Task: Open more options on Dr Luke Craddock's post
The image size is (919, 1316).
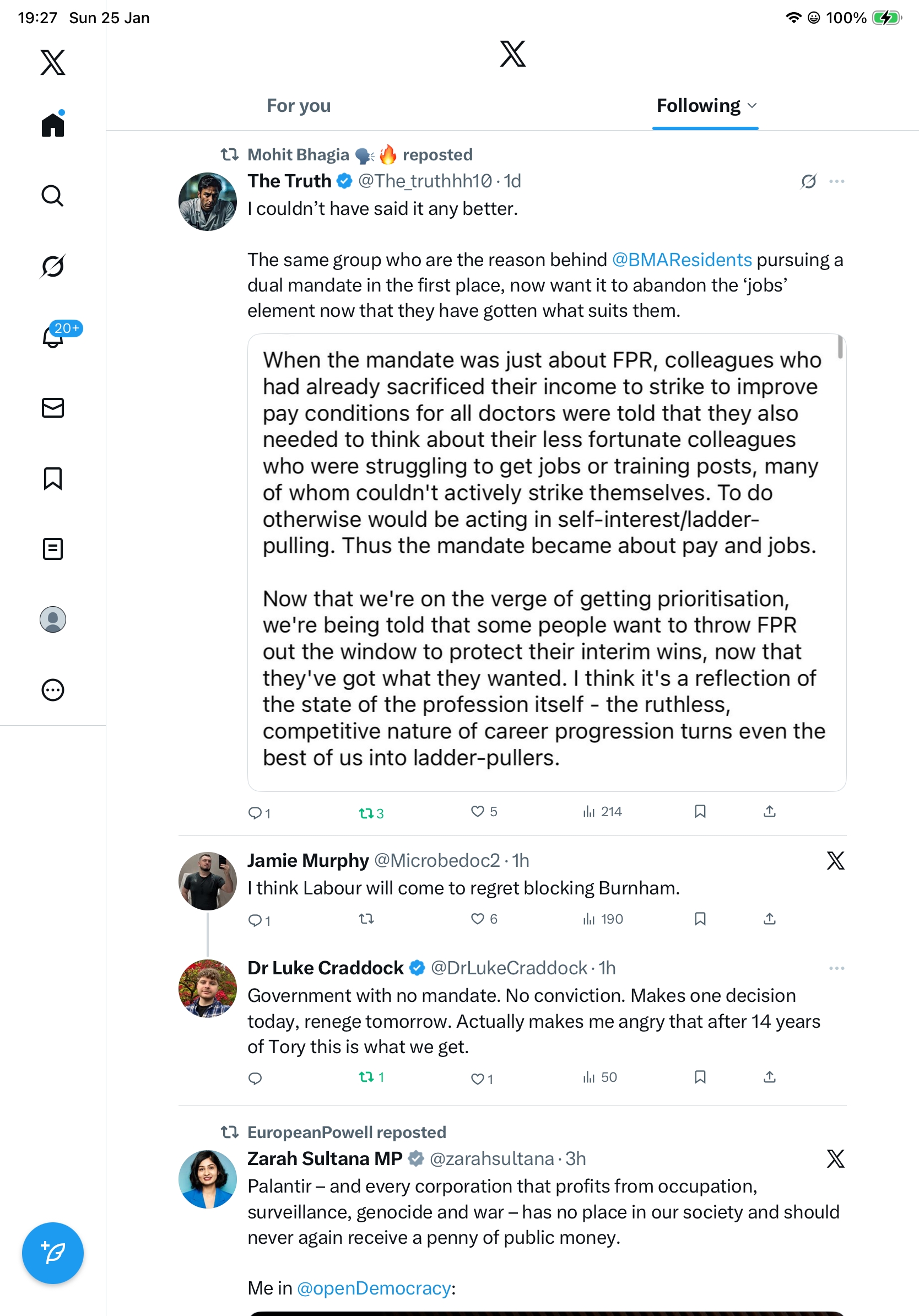Action: tap(836, 968)
